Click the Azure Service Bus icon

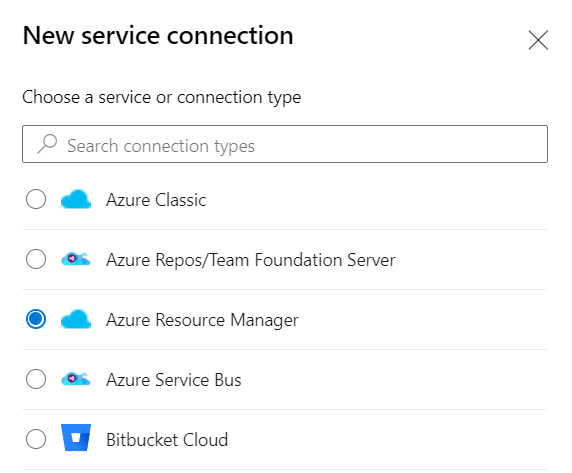pyautogui.click(x=76, y=379)
